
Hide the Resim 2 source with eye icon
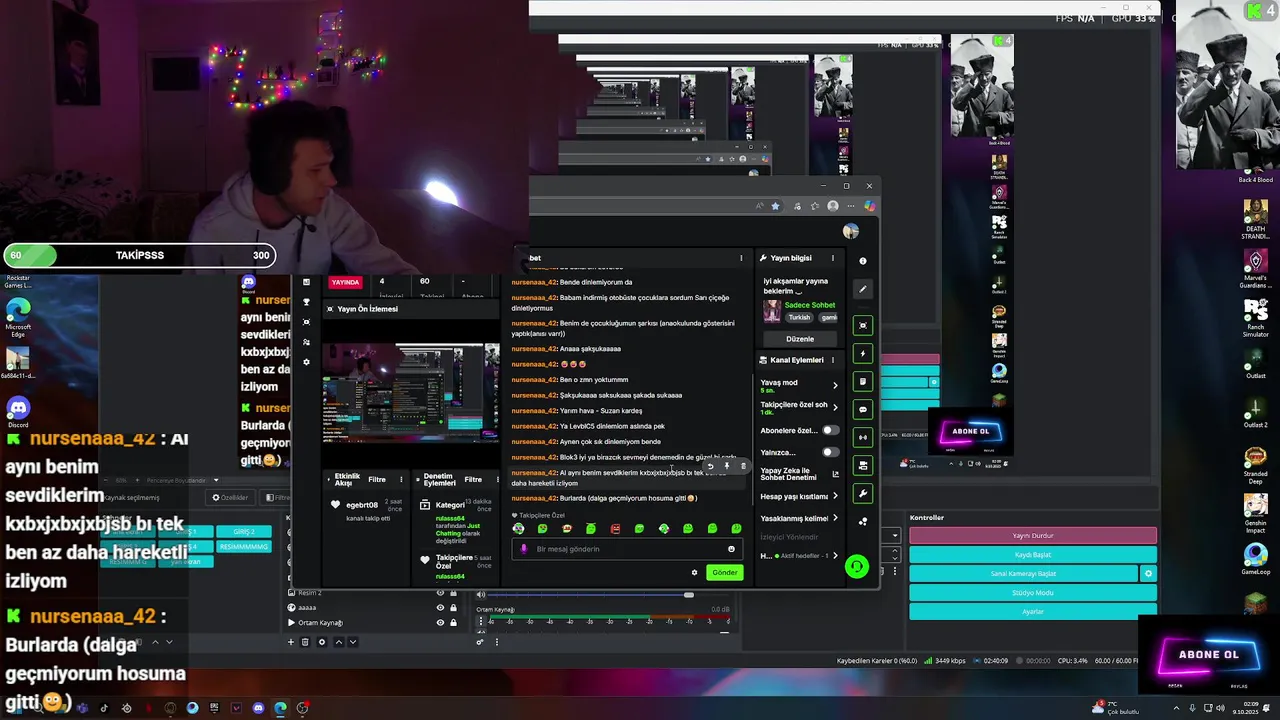point(440,593)
